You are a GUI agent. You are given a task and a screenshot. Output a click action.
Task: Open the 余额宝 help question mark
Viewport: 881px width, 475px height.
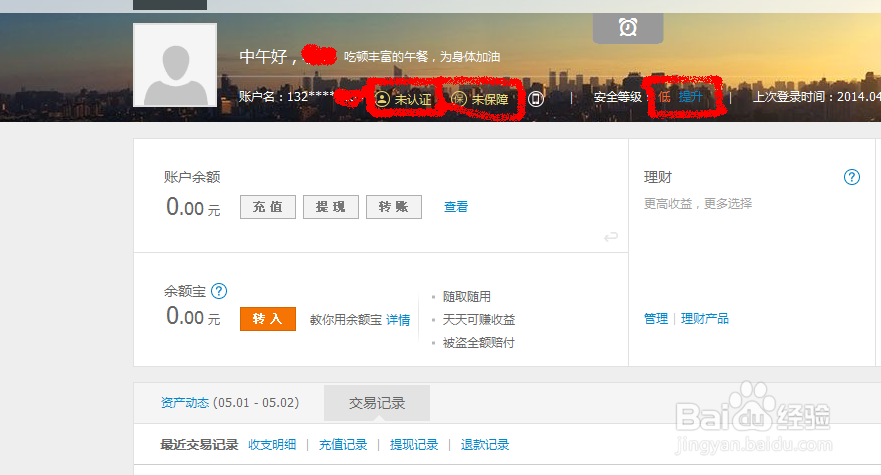point(219,291)
